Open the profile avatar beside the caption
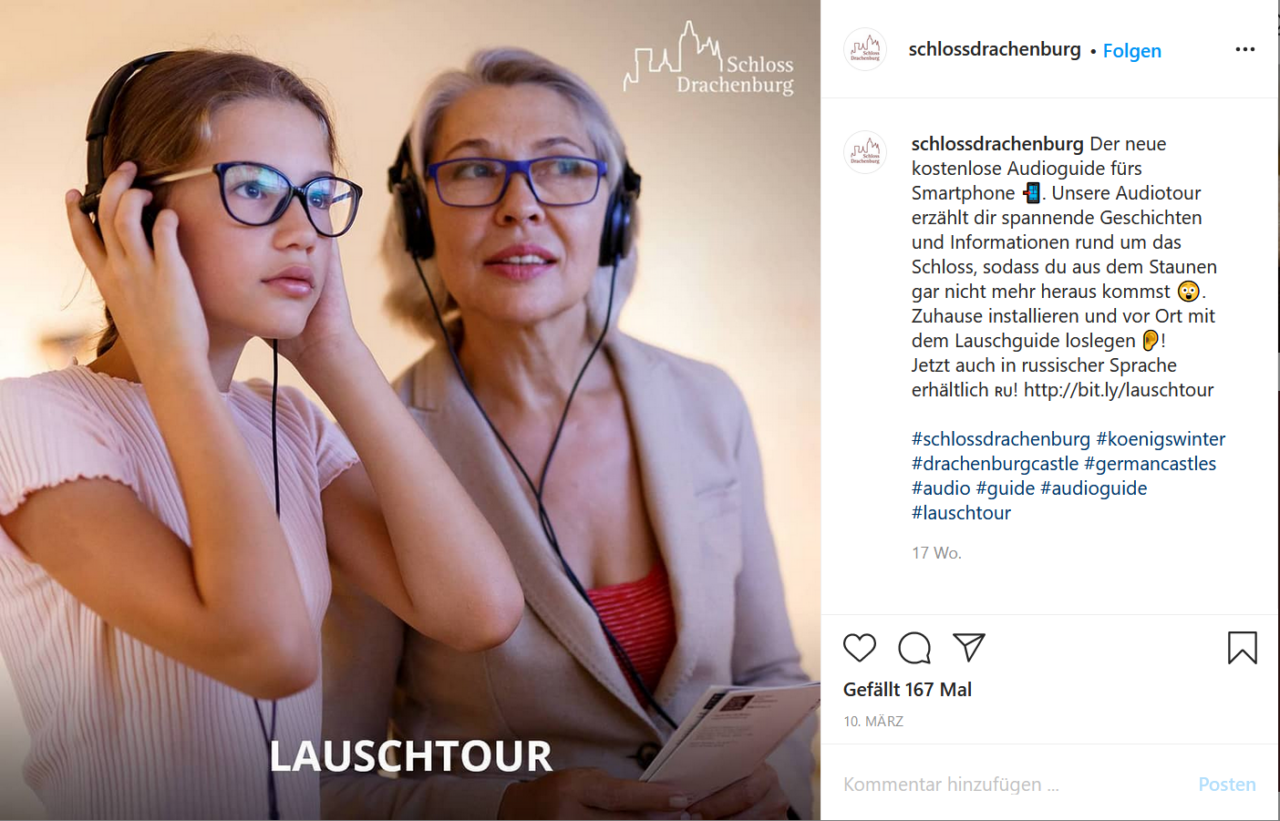This screenshot has height=821, width=1280. (865, 152)
